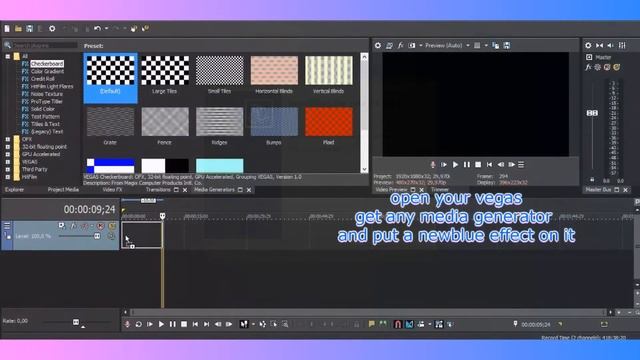The image size is (640, 360).
Task: Go to start in the video preview controls
Action: (489, 164)
